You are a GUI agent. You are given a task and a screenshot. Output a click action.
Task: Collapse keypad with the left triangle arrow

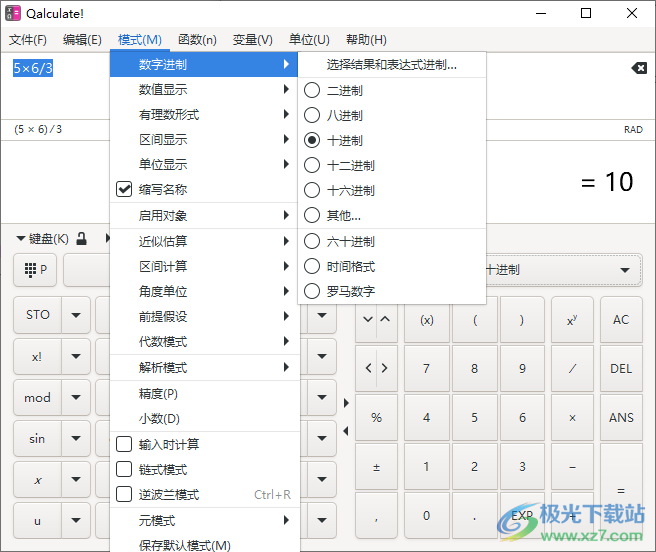pyautogui.click(x=346, y=431)
